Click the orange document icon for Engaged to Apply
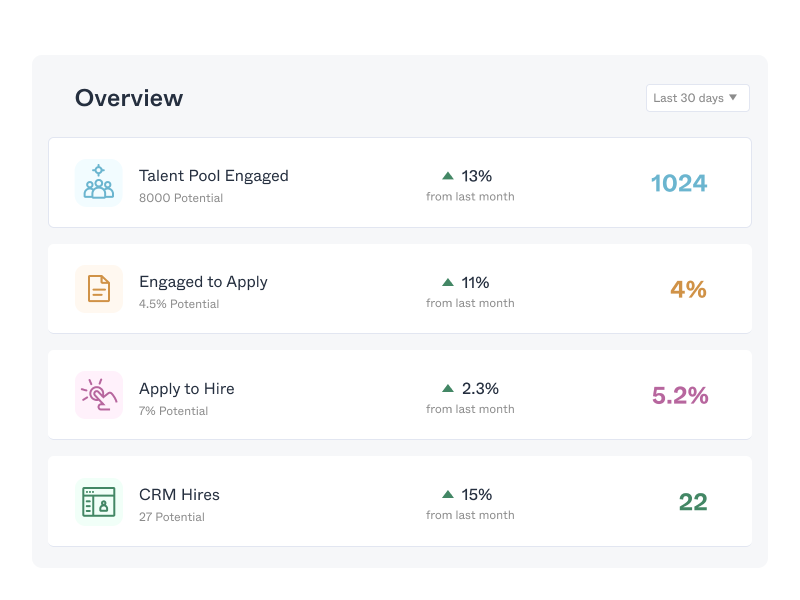 pyautogui.click(x=98, y=289)
